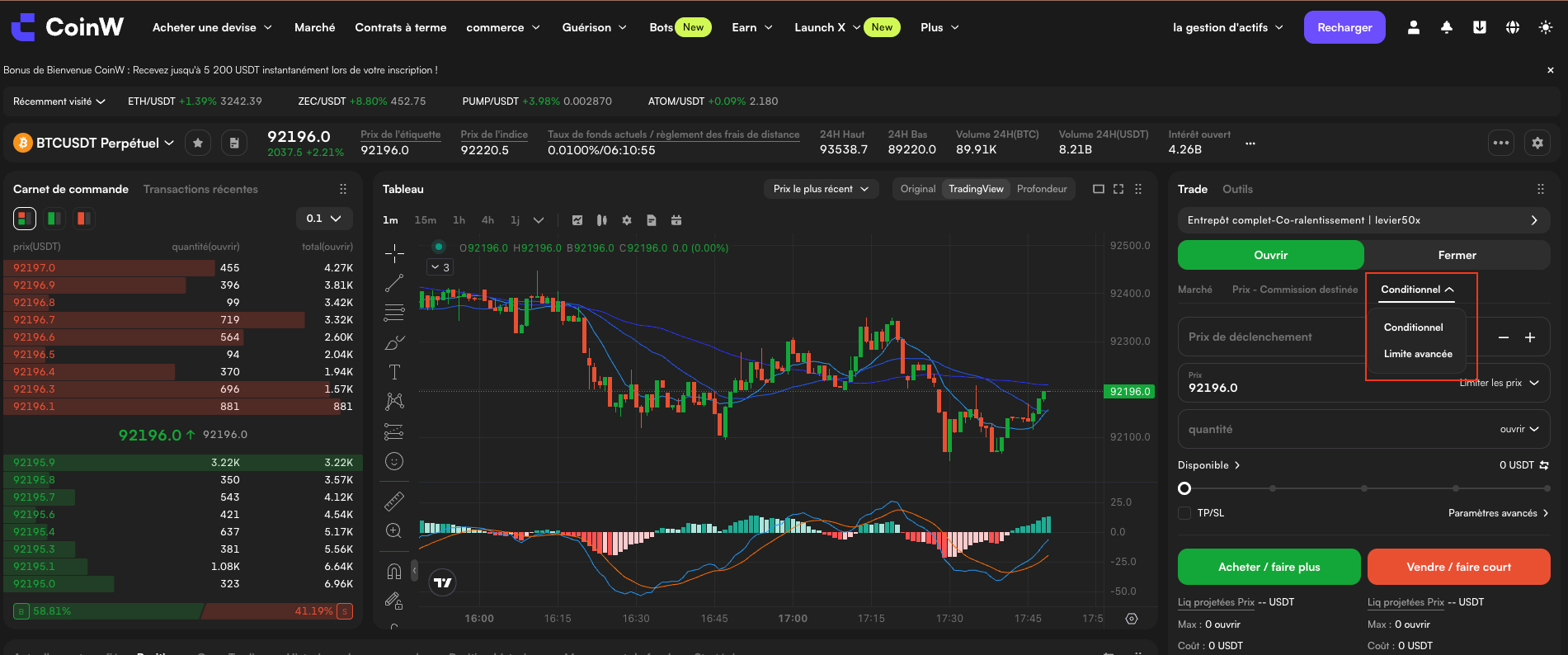
Task: Show only sell orders in order book
Action: [83, 219]
